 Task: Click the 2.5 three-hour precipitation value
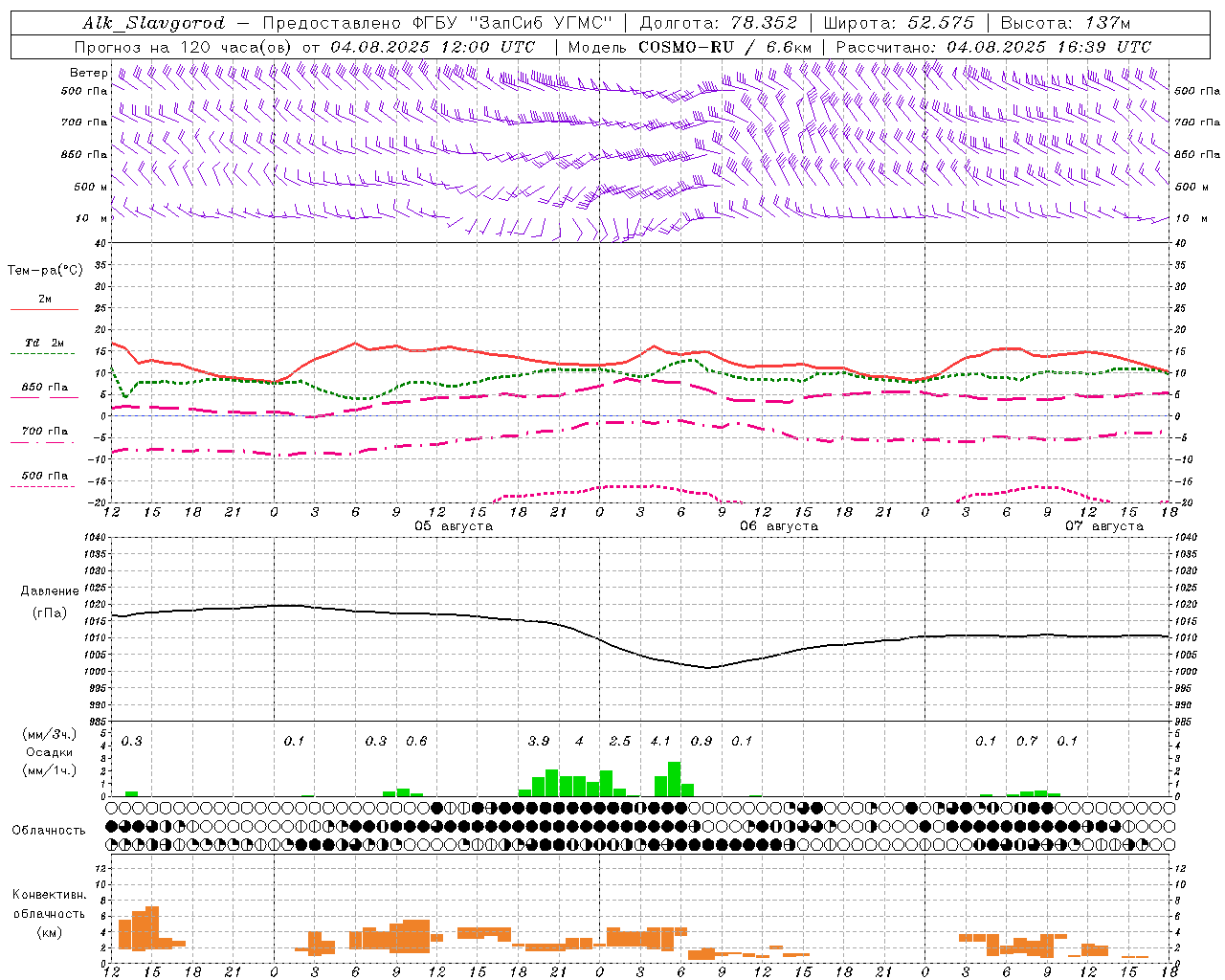[620, 741]
